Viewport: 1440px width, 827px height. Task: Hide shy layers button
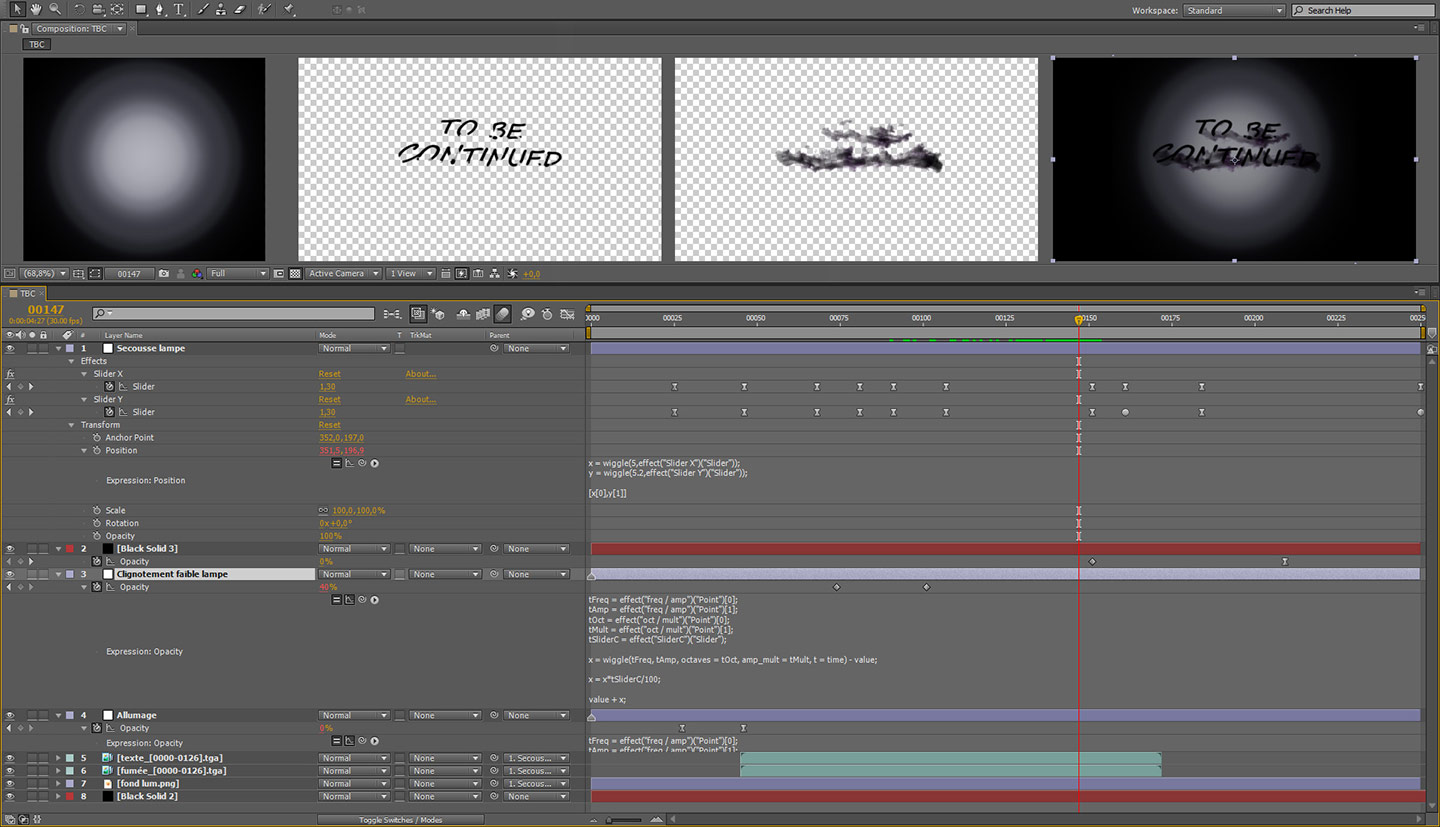point(462,314)
